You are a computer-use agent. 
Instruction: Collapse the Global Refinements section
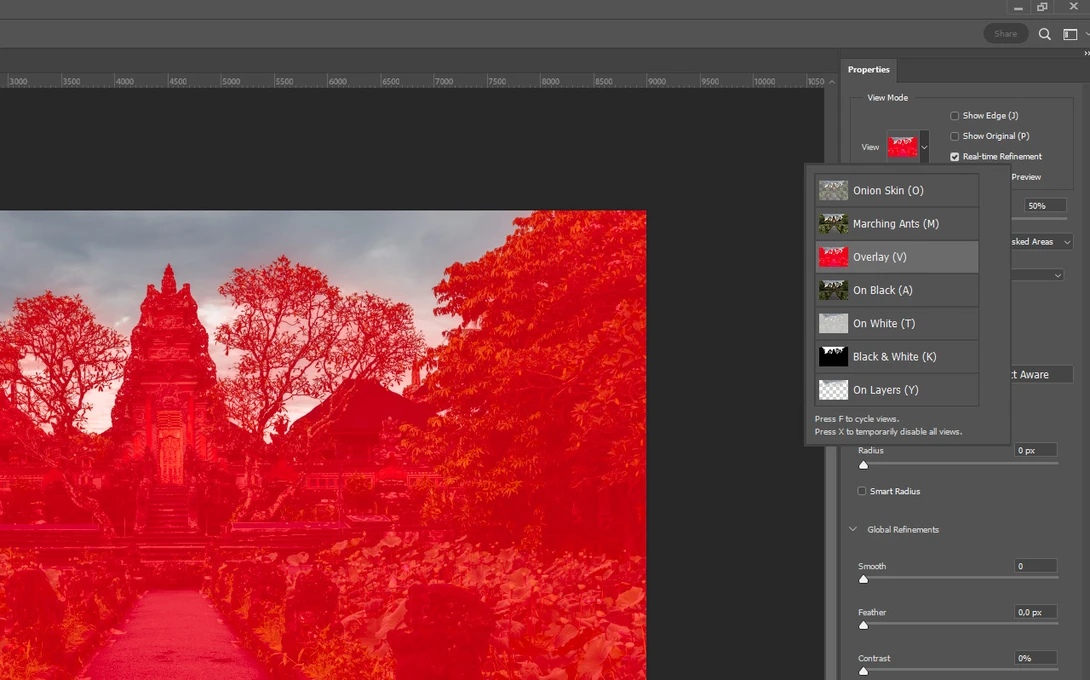click(853, 529)
